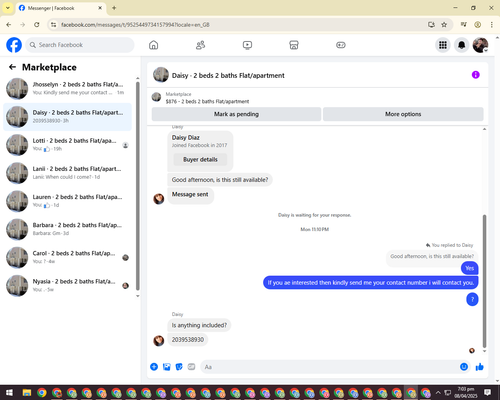
Task: Open the Lanii conversation
Action: [67, 173]
